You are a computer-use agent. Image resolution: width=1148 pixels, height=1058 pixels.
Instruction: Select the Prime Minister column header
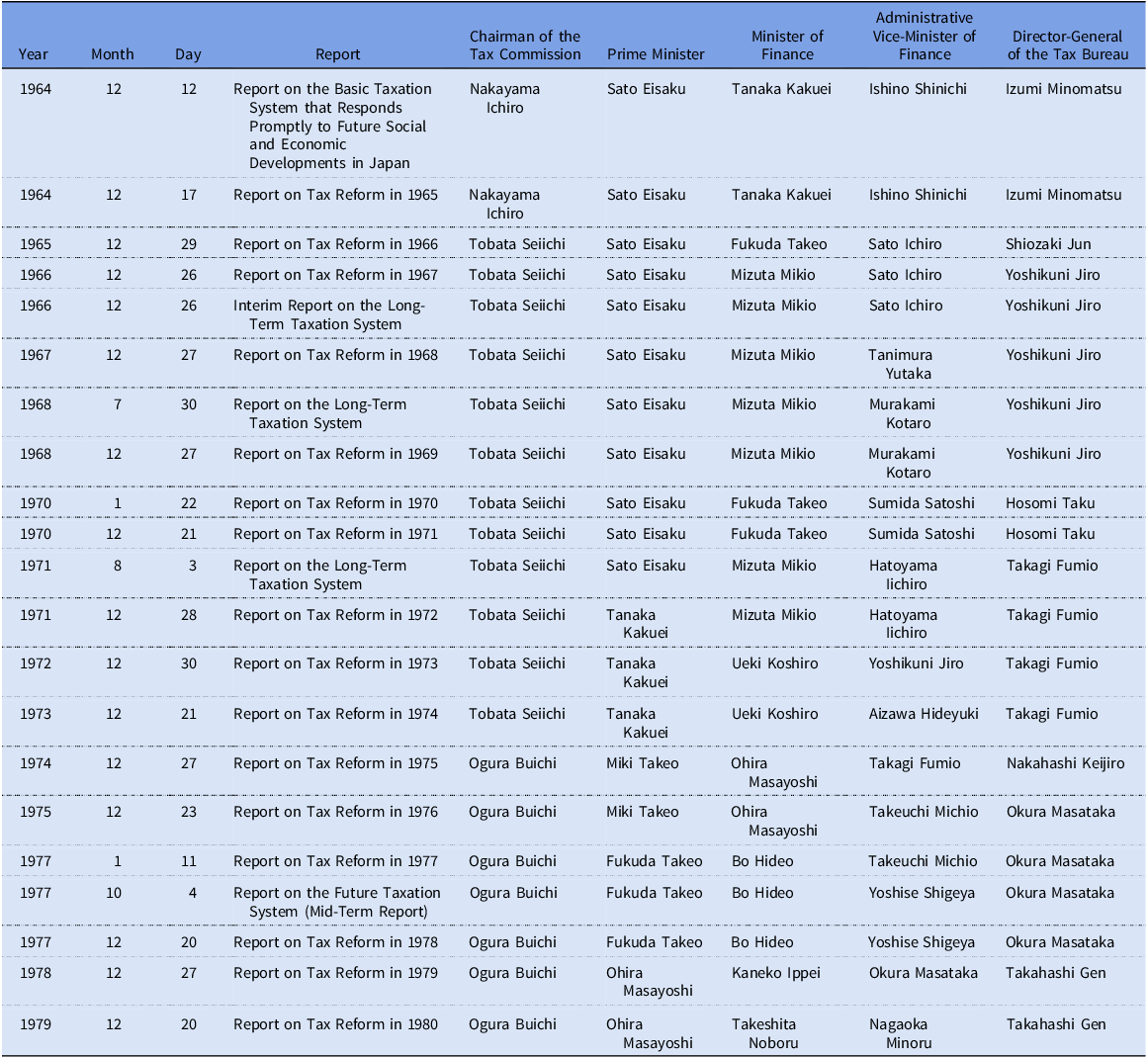[656, 54]
